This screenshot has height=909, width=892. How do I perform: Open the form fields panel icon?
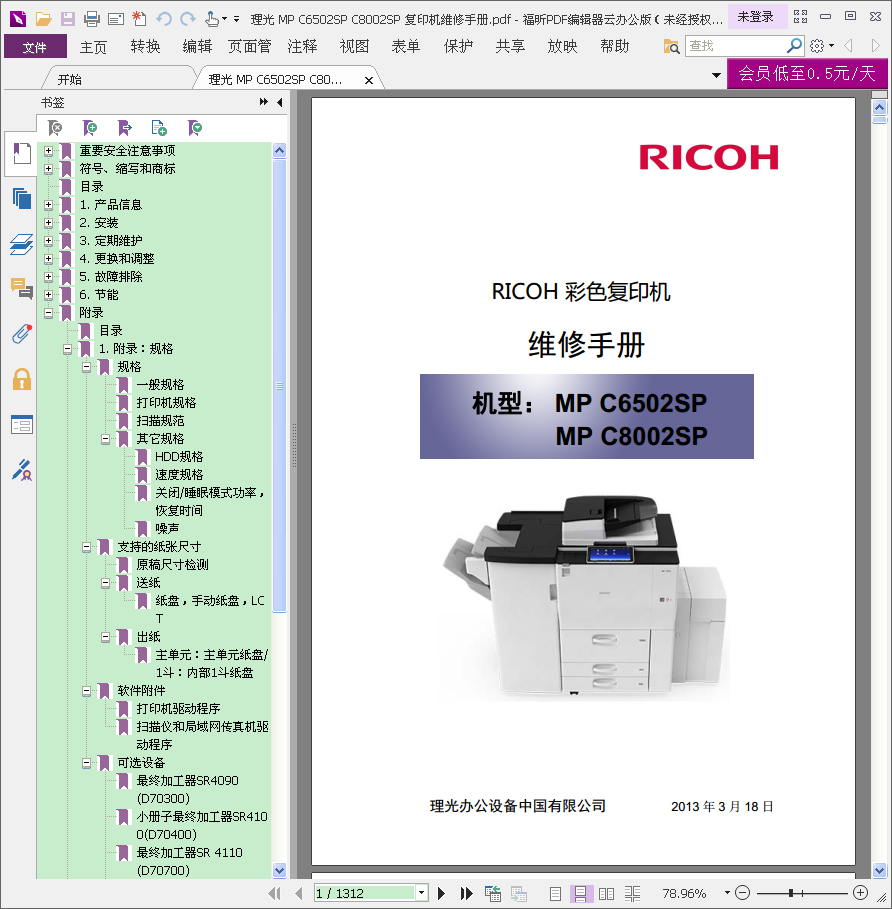click(21, 425)
